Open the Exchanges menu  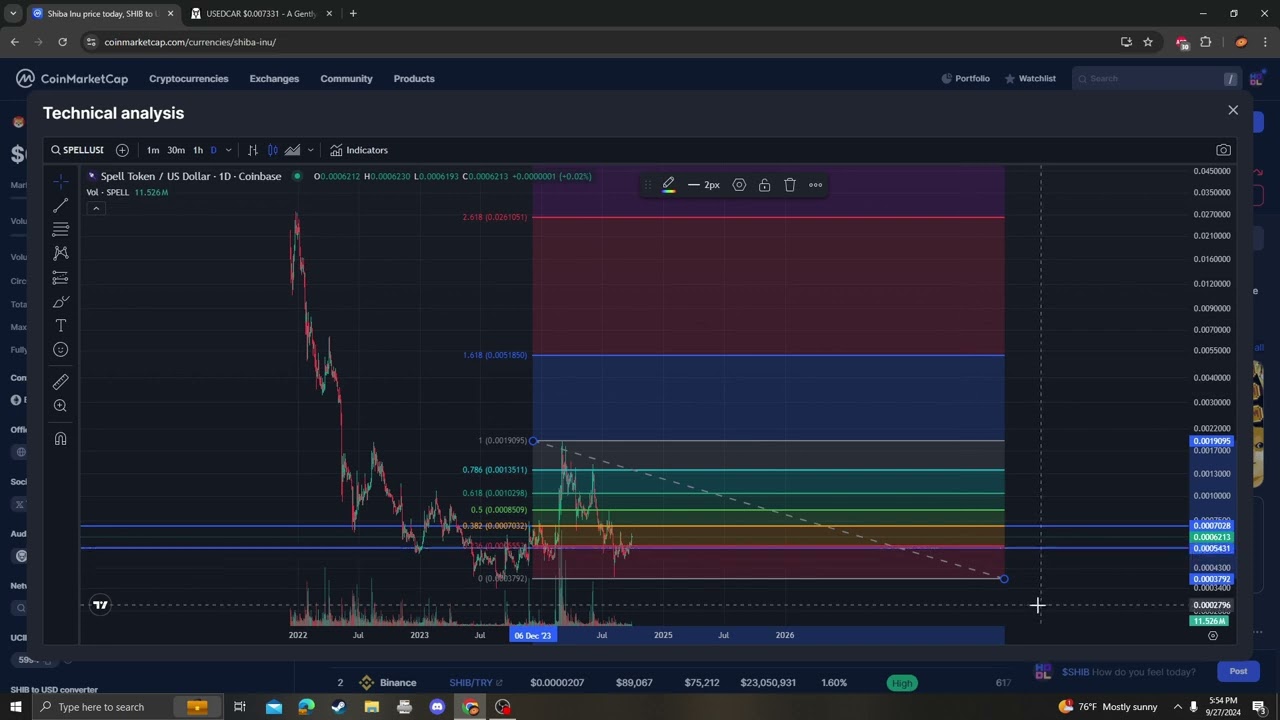tap(274, 78)
